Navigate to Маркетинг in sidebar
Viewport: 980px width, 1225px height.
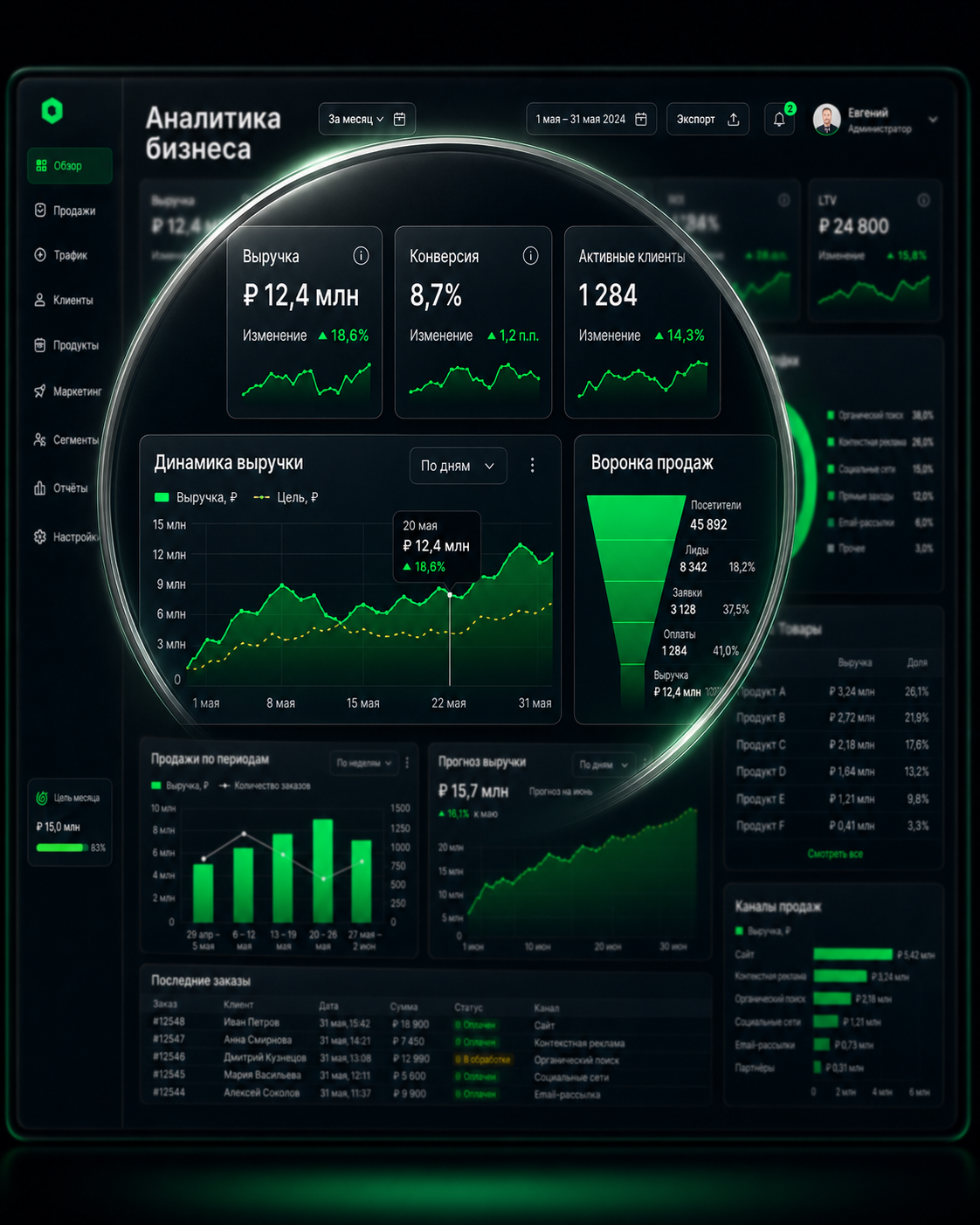tap(68, 391)
